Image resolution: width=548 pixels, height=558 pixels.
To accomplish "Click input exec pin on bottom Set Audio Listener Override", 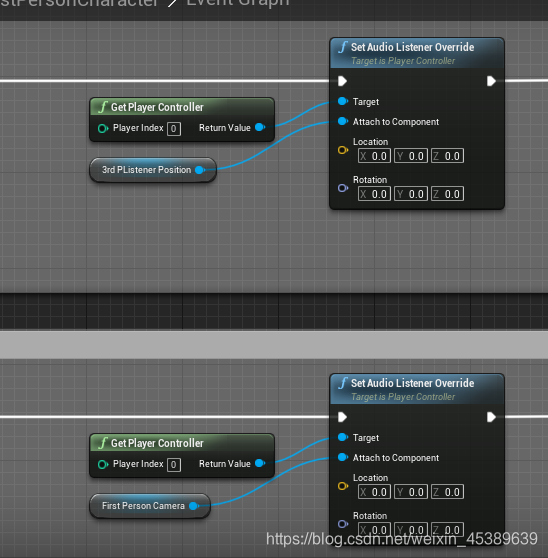I will coord(342,417).
